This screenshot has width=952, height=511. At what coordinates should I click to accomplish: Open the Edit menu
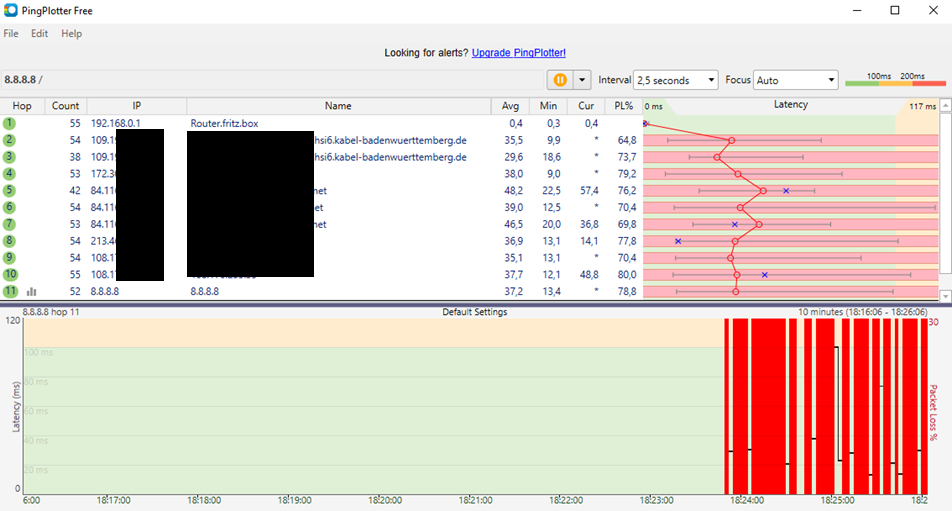point(39,33)
